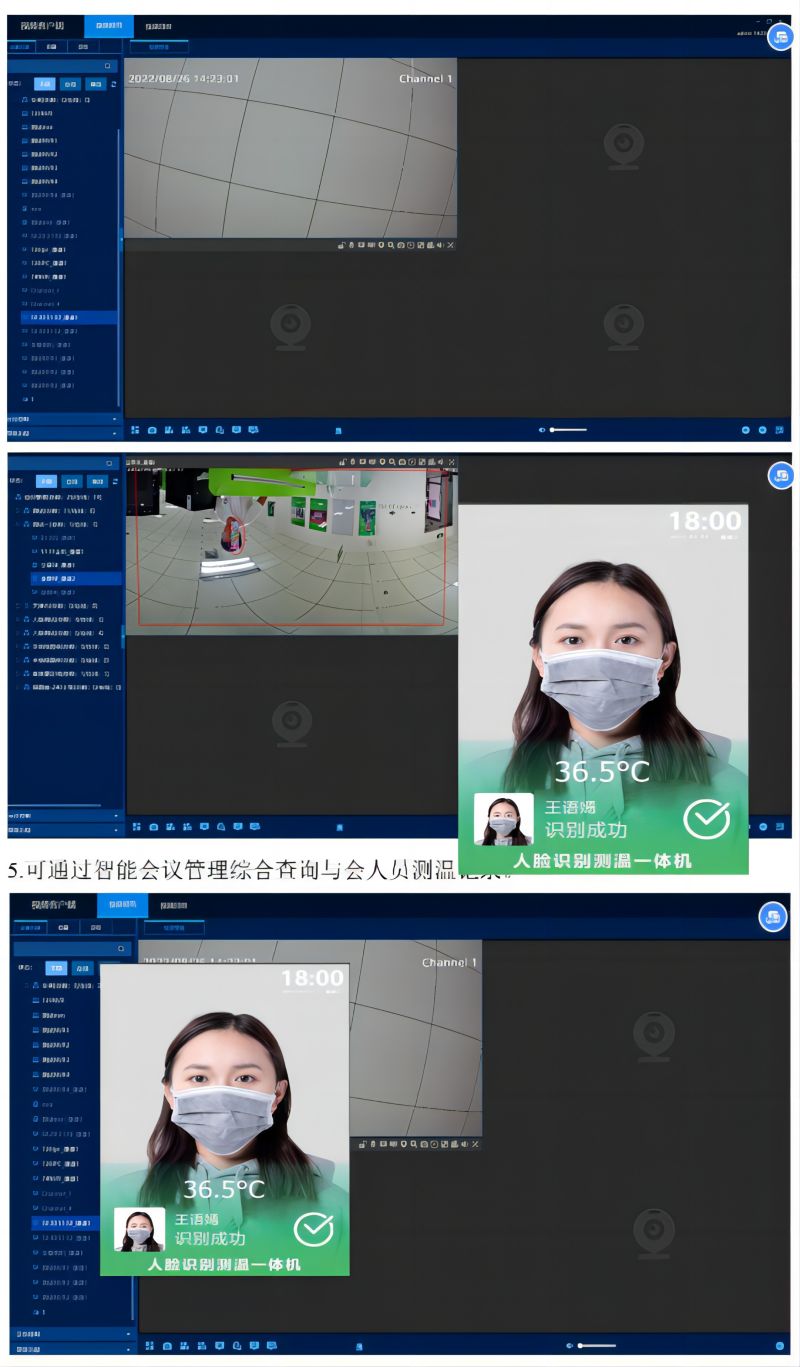Screen dimensions: 800x1367
Task: Select the highlighted device tree item in the first screenshot
Action: [66, 317]
